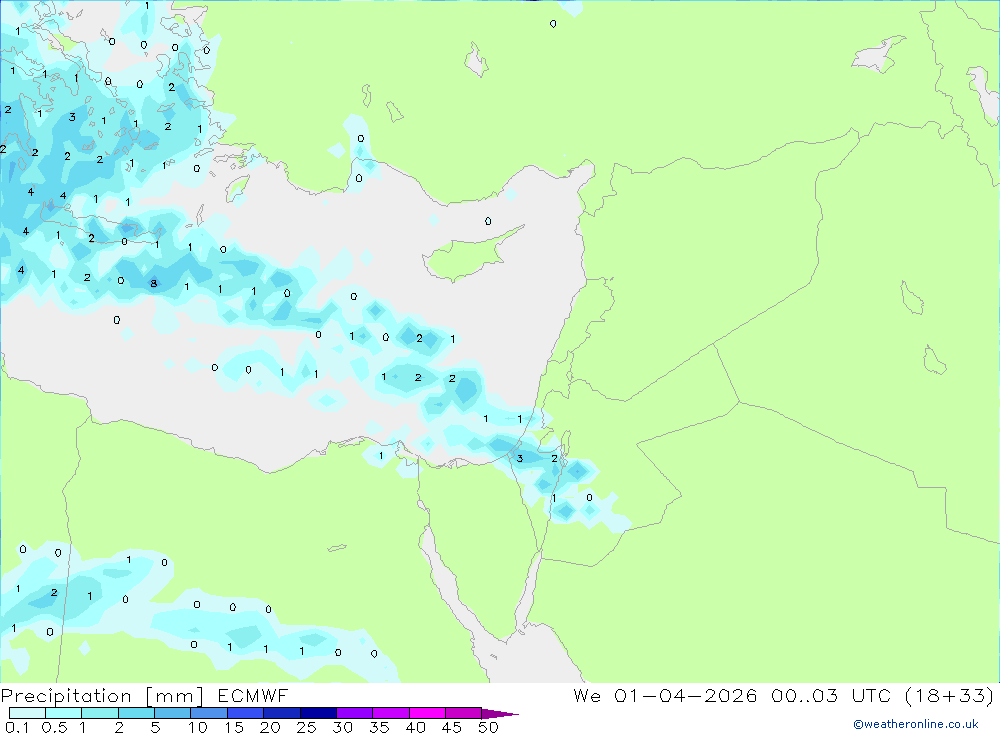Pick the 15–20 mm royal blue legend swatch

tap(245, 713)
